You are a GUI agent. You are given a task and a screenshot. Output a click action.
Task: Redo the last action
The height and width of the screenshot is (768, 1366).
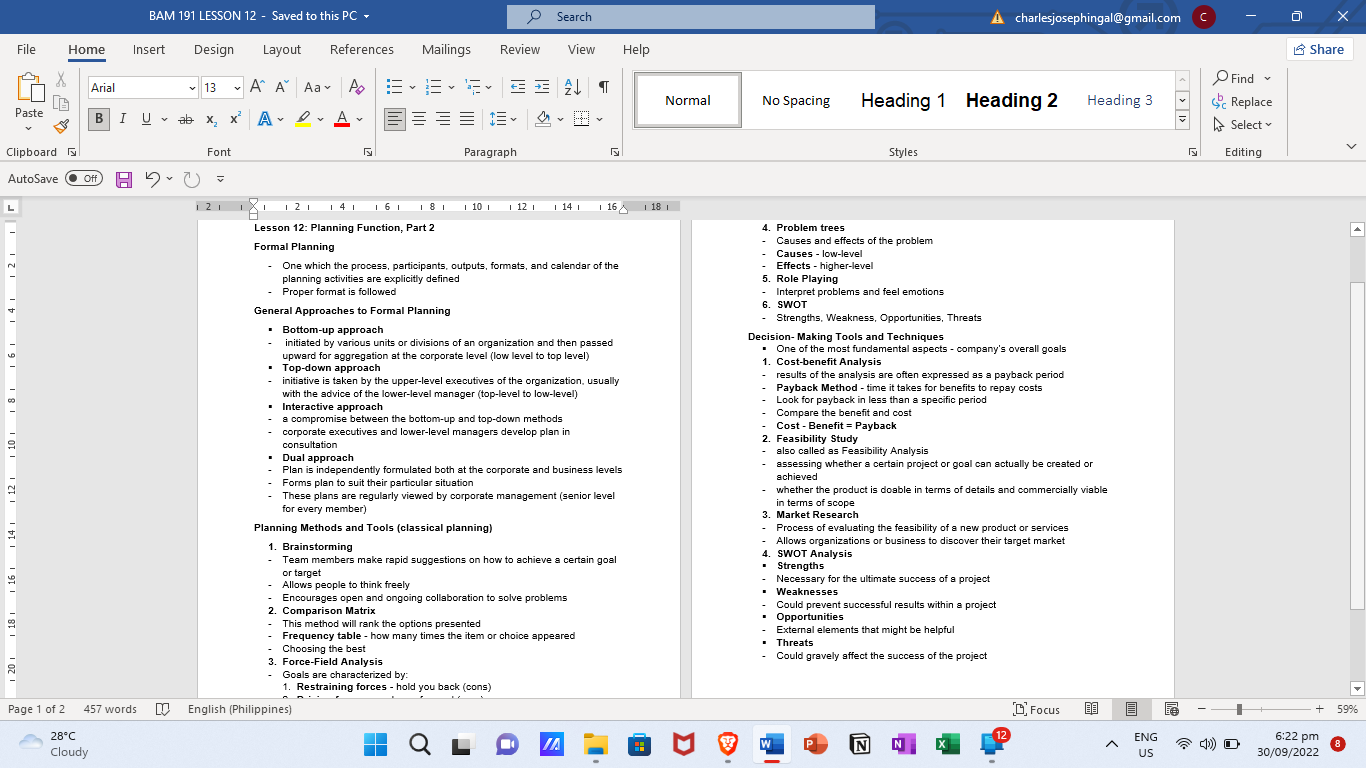pos(192,179)
